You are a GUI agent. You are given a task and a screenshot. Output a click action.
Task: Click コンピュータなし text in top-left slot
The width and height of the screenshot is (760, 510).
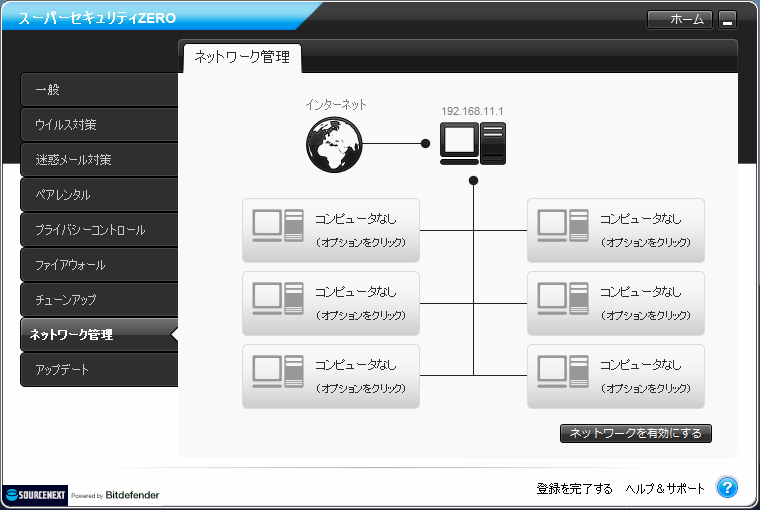coord(355,219)
